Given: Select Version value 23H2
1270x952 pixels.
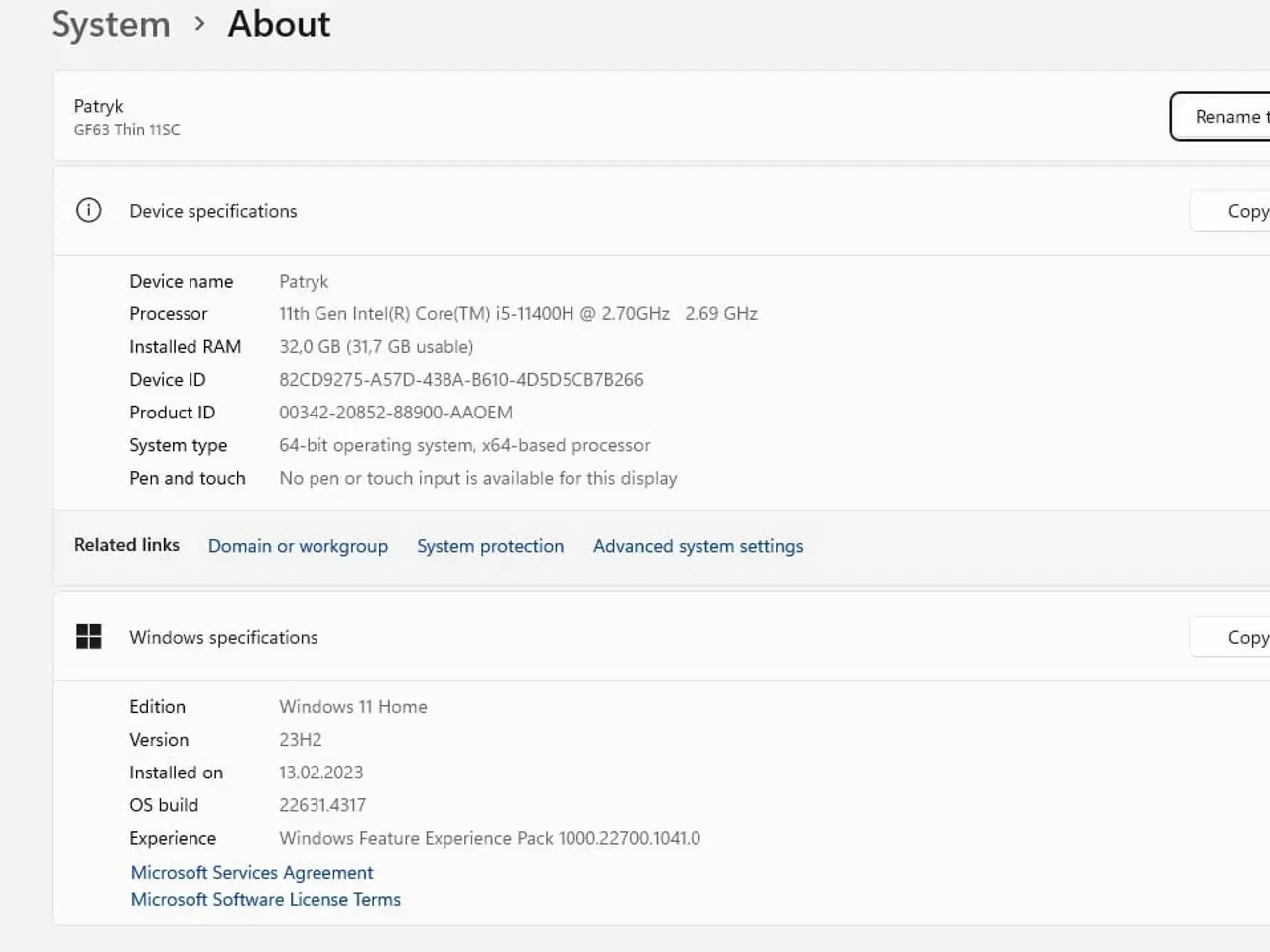Looking at the screenshot, I should click(x=301, y=740).
